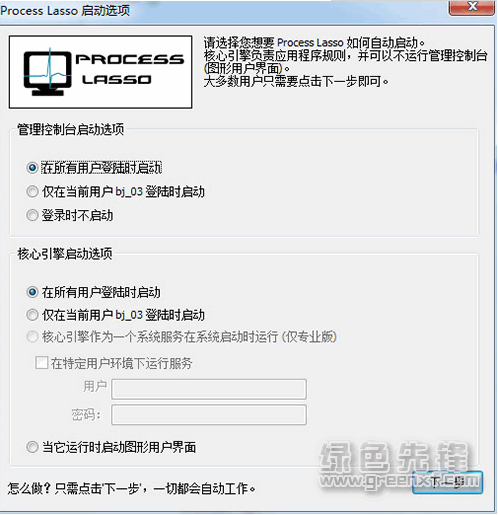Click the 核心引擎启动选项 group heading

[65, 254]
